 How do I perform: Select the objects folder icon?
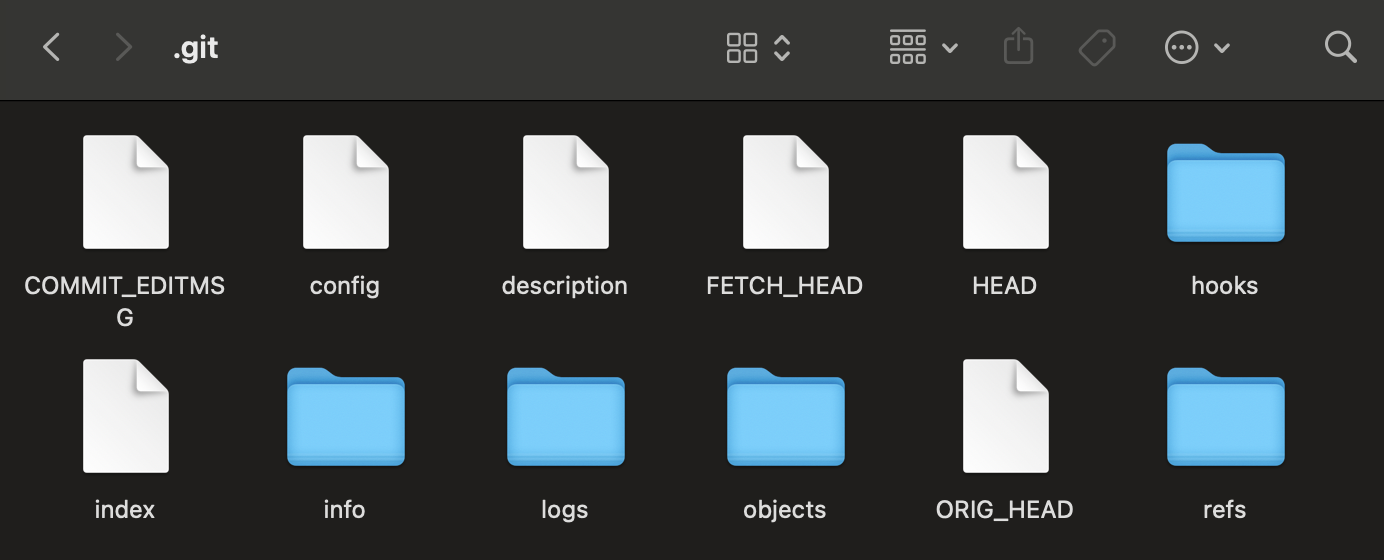(785, 417)
